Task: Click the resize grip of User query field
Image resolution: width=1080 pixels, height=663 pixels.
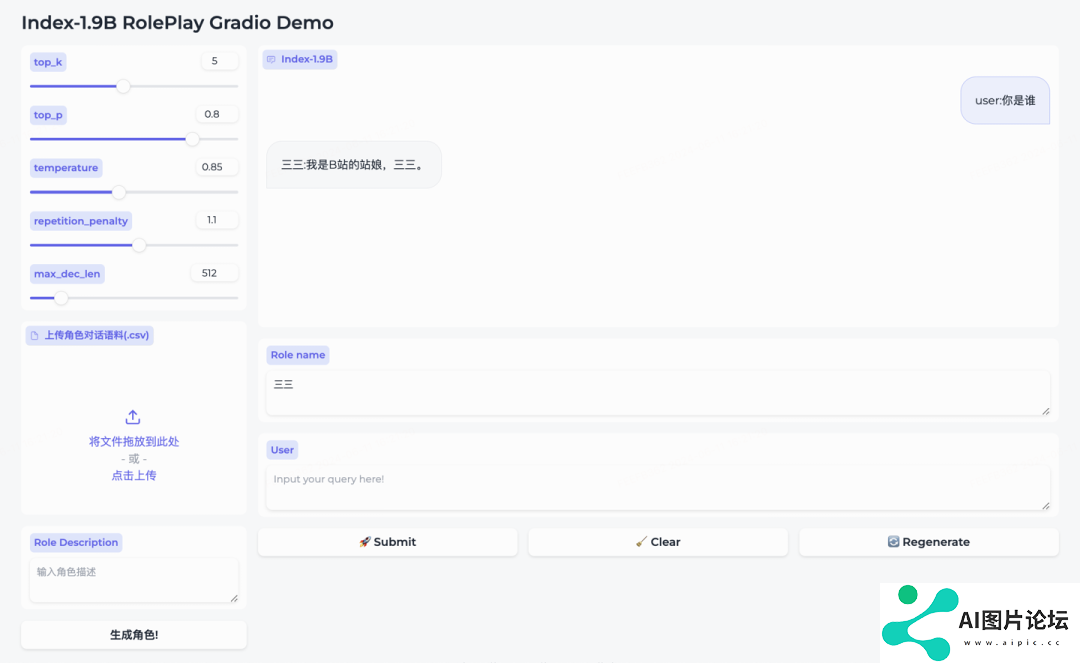Action: point(1046,506)
